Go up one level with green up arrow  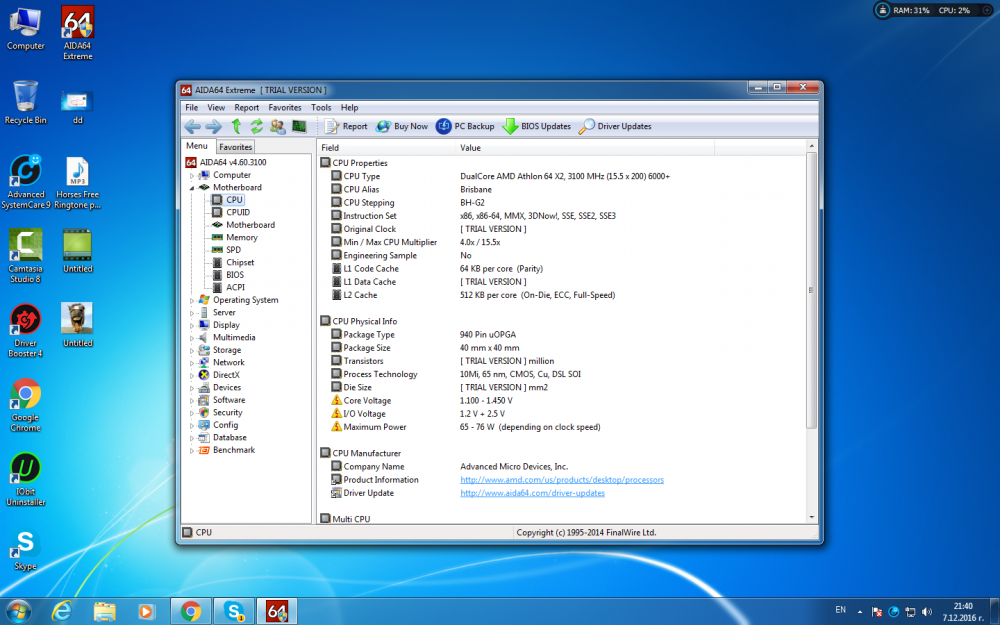click(236, 126)
